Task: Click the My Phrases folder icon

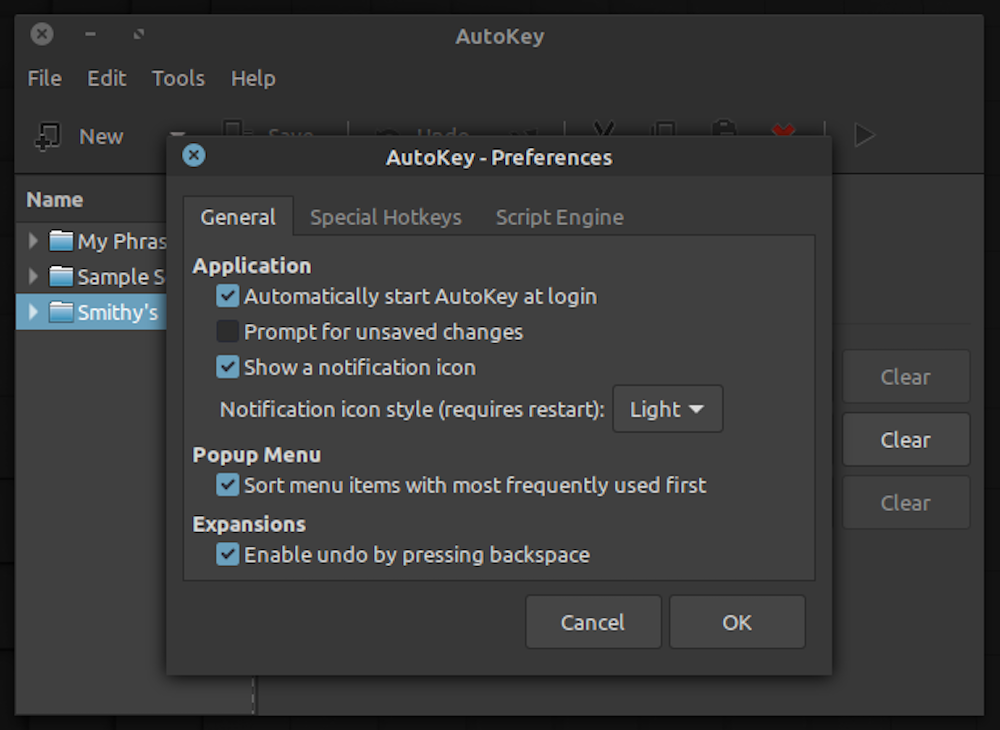Action: click(x=62, y=241)
